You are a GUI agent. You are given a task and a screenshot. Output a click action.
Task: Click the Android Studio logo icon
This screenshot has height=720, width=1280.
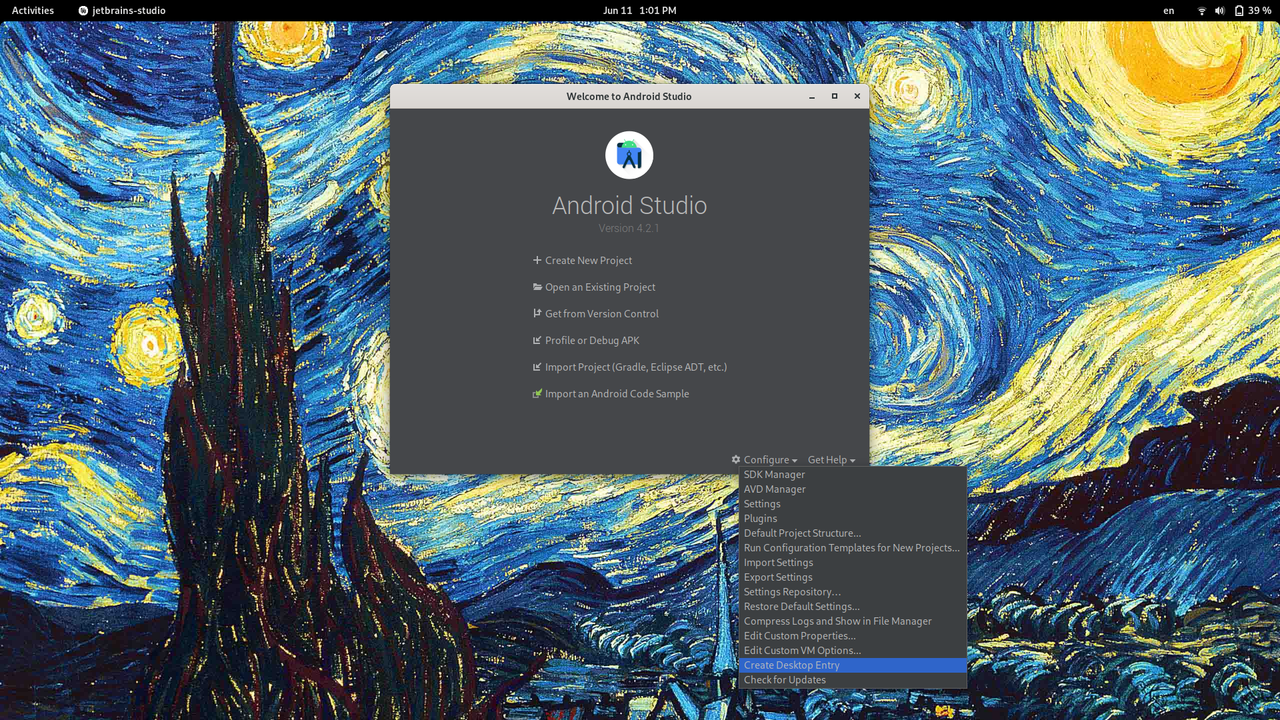click(x=629, y=155)
